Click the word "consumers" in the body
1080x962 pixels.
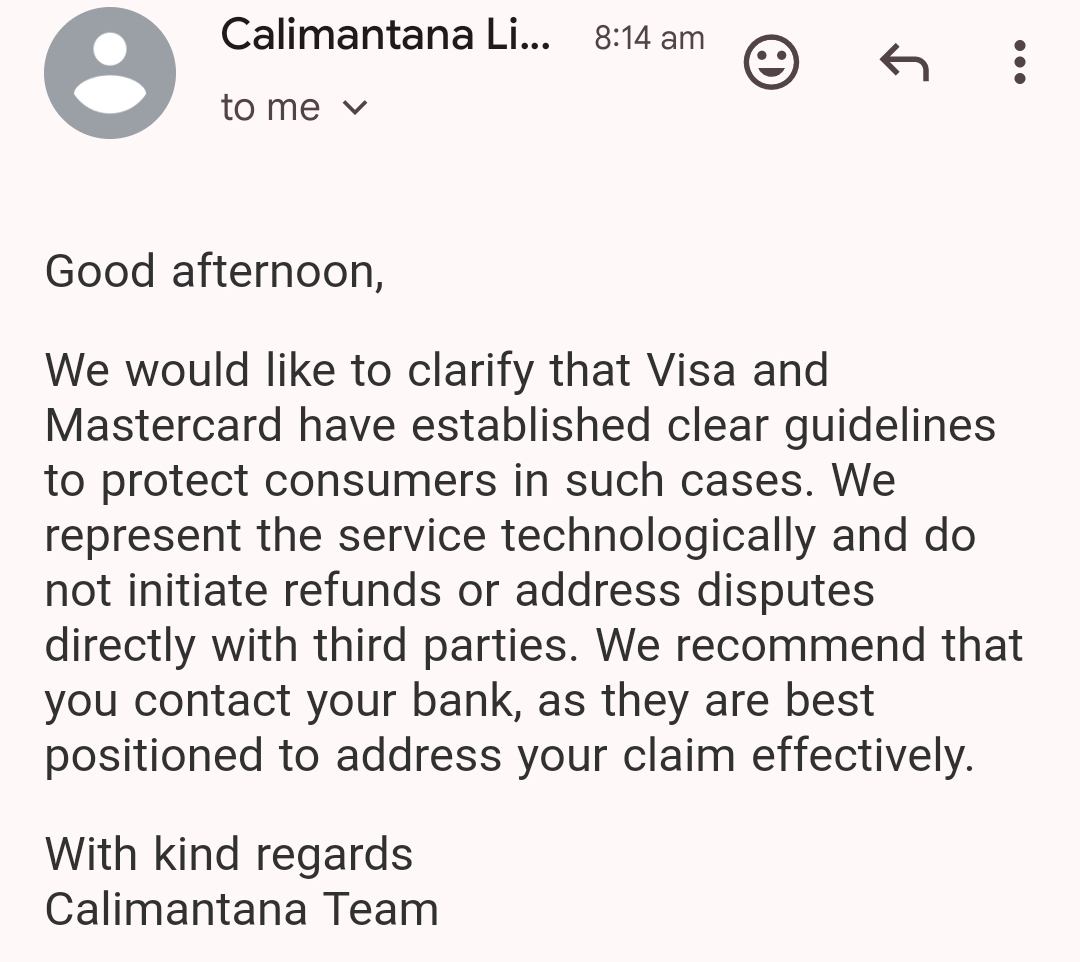tap(380, 481)
